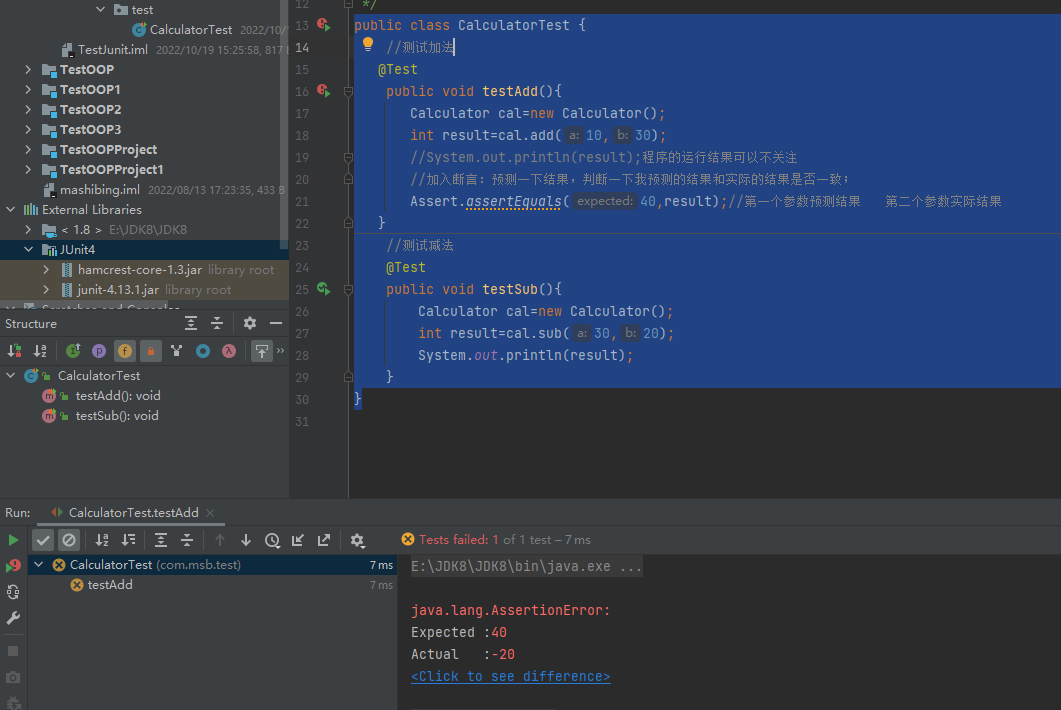Expand TestOOP2 module
This screenshot has width=1061, height=710.
click(28, 109)
